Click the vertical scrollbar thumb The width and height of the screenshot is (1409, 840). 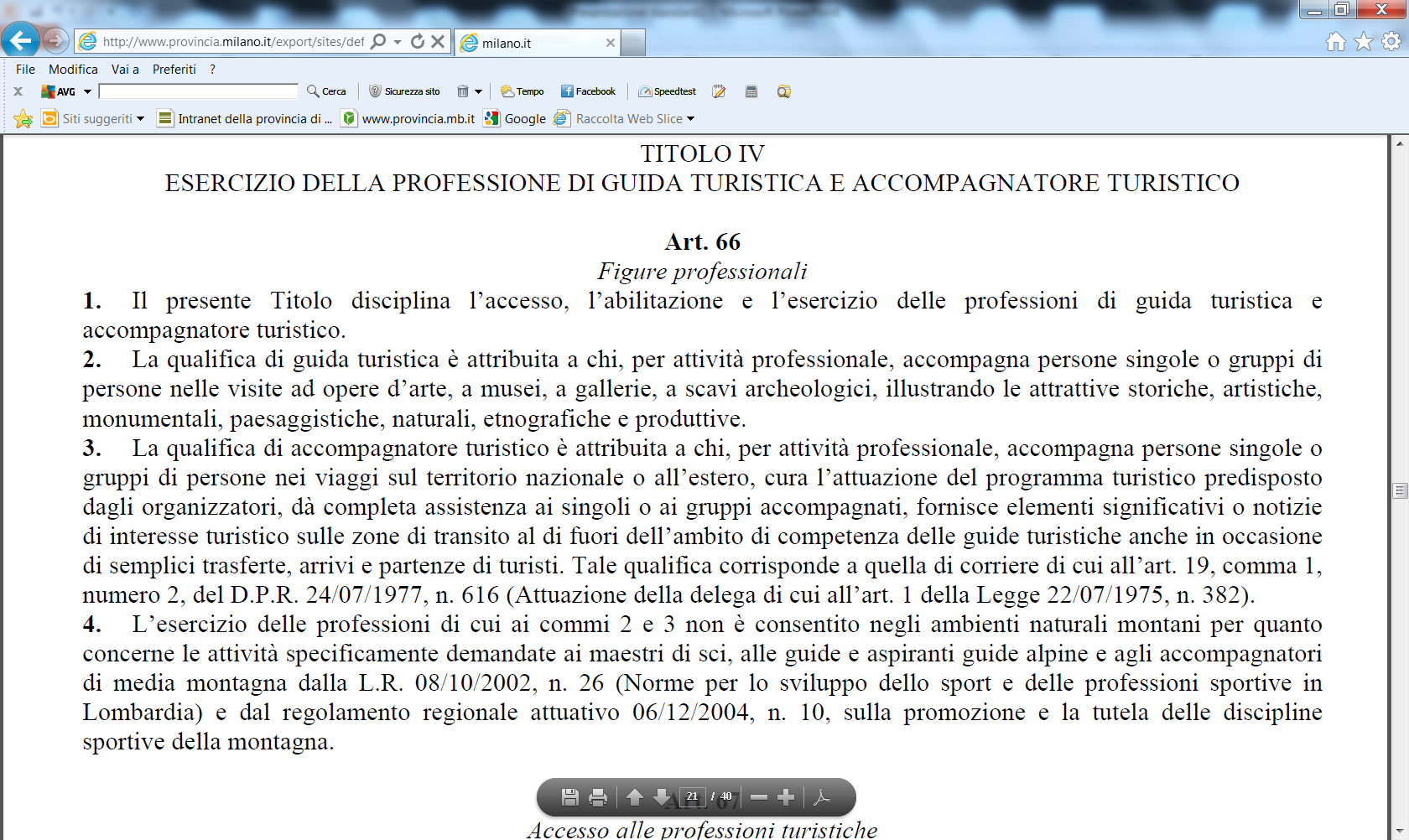click(x=1400, y=490)
